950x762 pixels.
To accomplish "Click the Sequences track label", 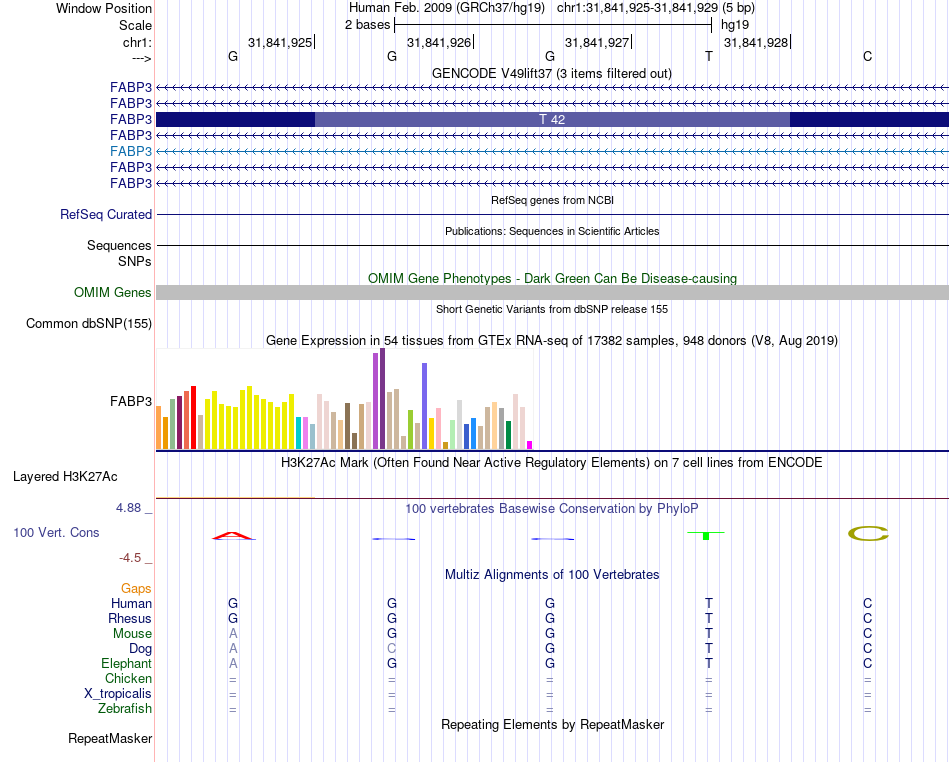I will tap(119, 245).
